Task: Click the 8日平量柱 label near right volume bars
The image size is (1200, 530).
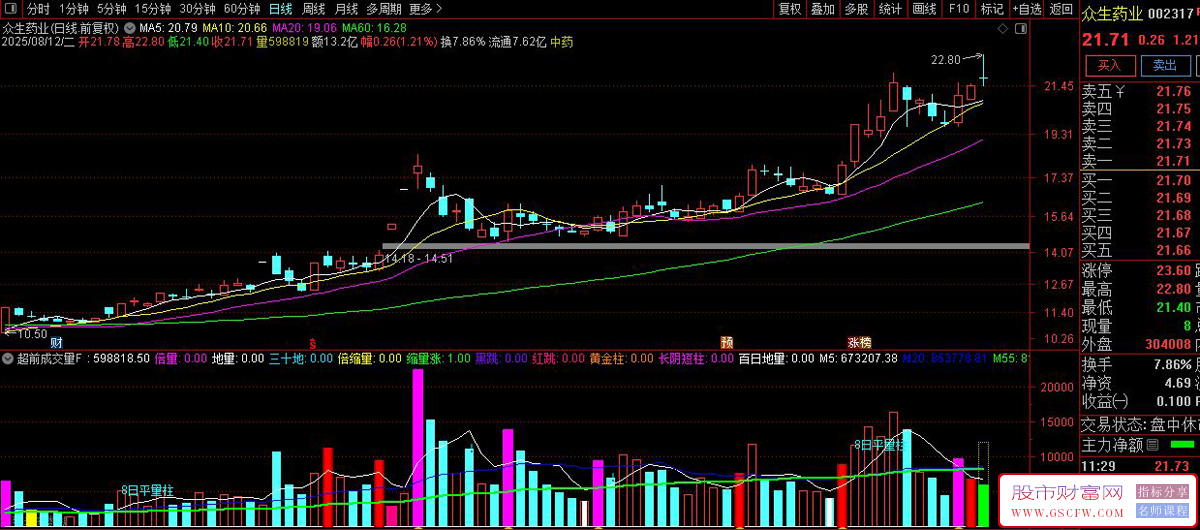Action: click(880, 444)
